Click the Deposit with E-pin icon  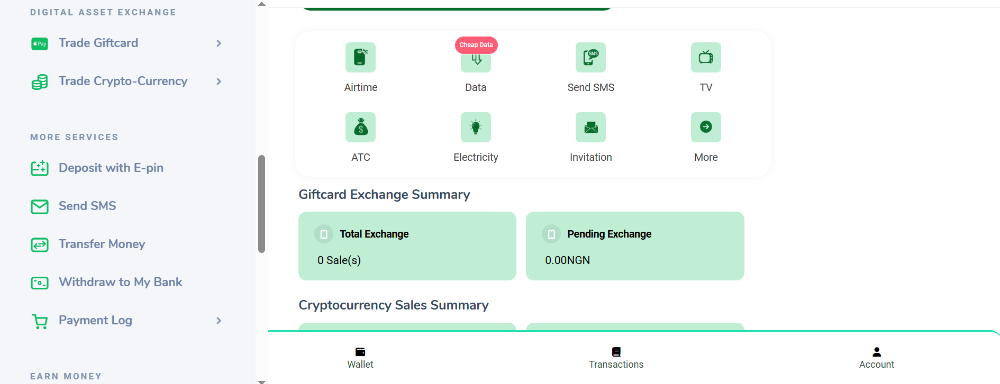40,168
